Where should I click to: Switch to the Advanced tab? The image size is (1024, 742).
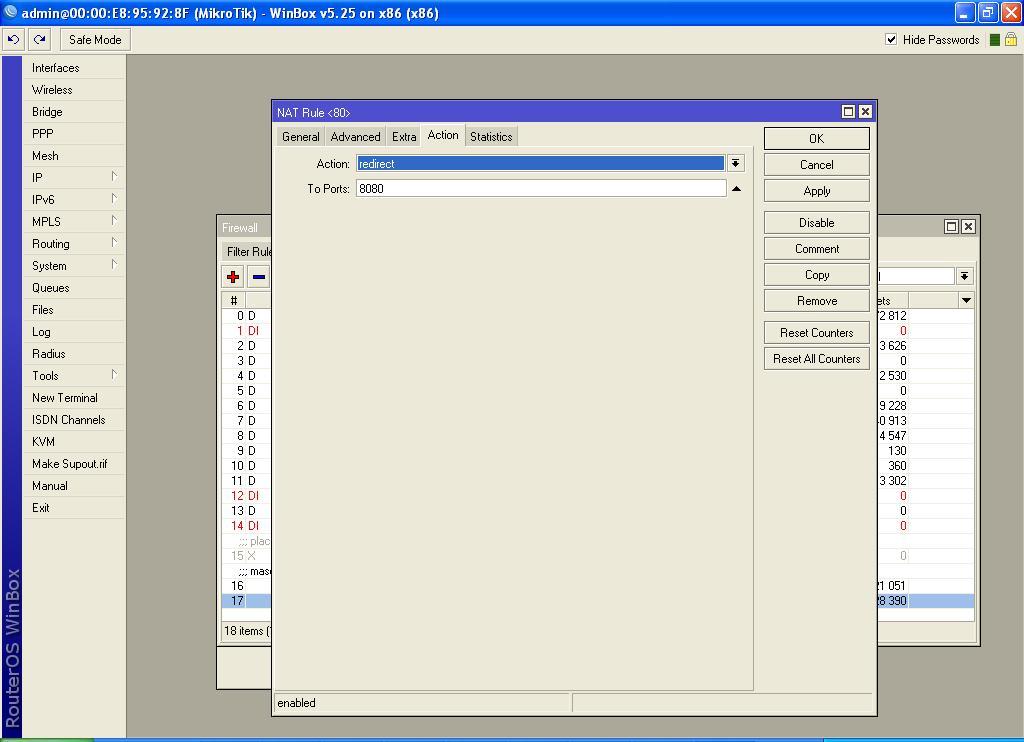pyautogui.click(x=355, y=137)
